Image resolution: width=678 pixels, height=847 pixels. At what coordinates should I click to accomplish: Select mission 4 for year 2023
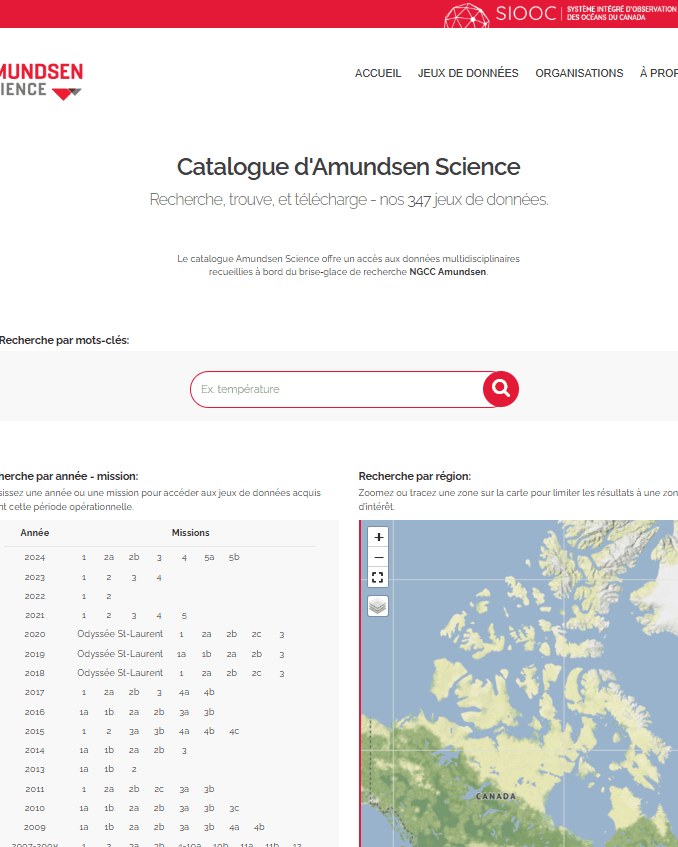[159, 577]
